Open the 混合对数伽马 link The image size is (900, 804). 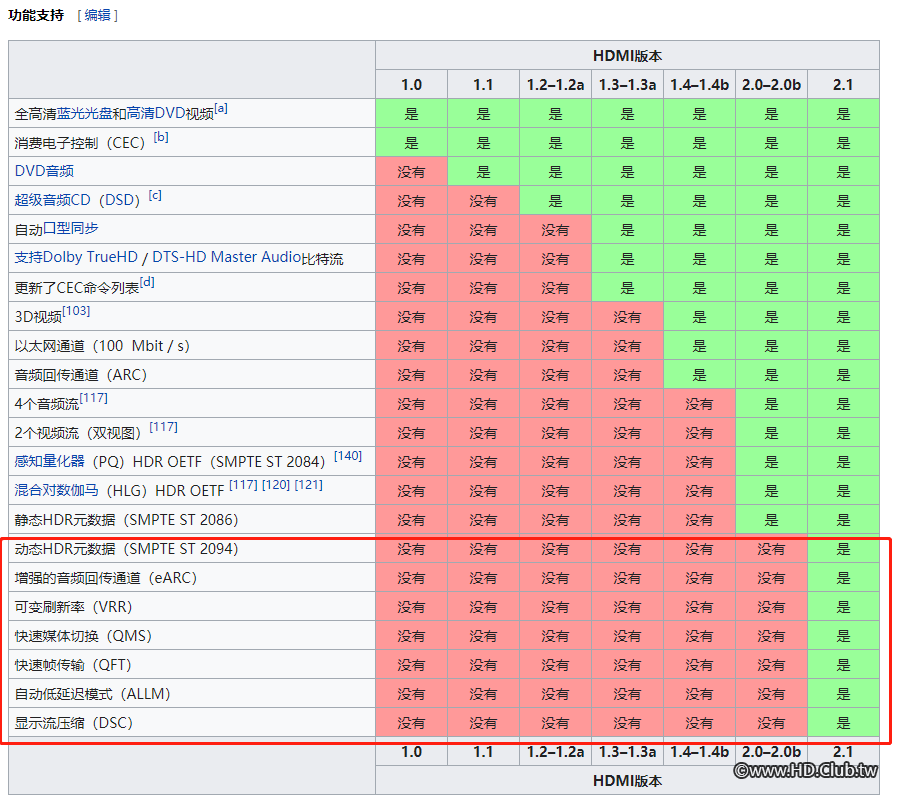click(56, 491)
